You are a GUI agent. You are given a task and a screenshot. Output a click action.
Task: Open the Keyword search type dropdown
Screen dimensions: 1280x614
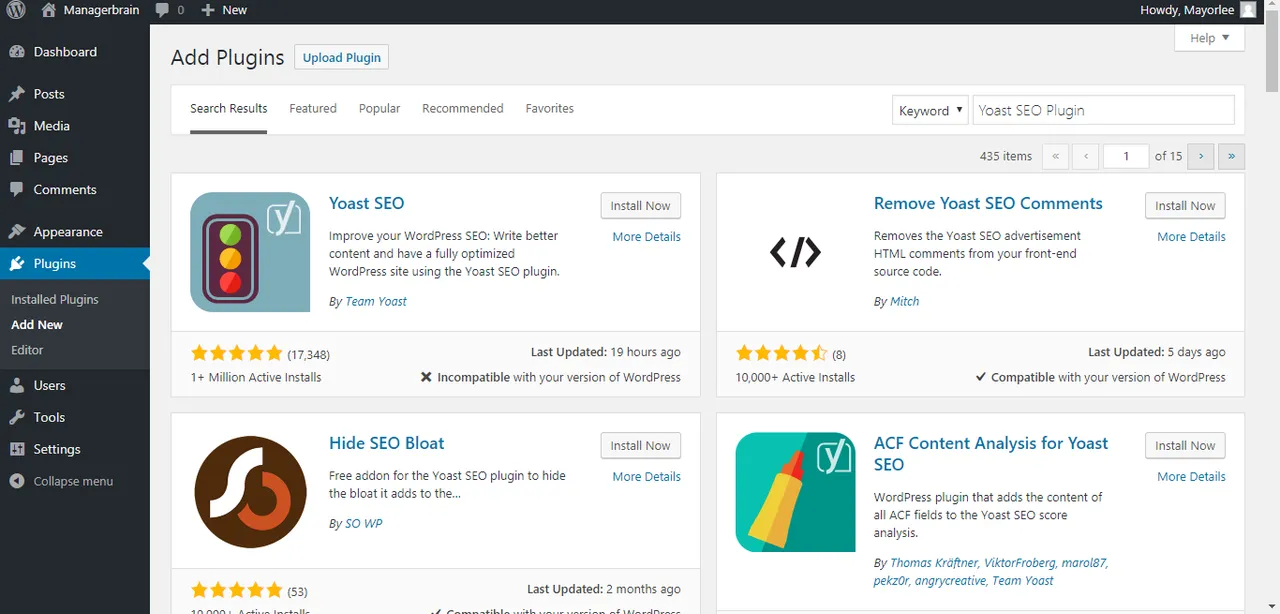pyautogui.click(x=930, y=110)
